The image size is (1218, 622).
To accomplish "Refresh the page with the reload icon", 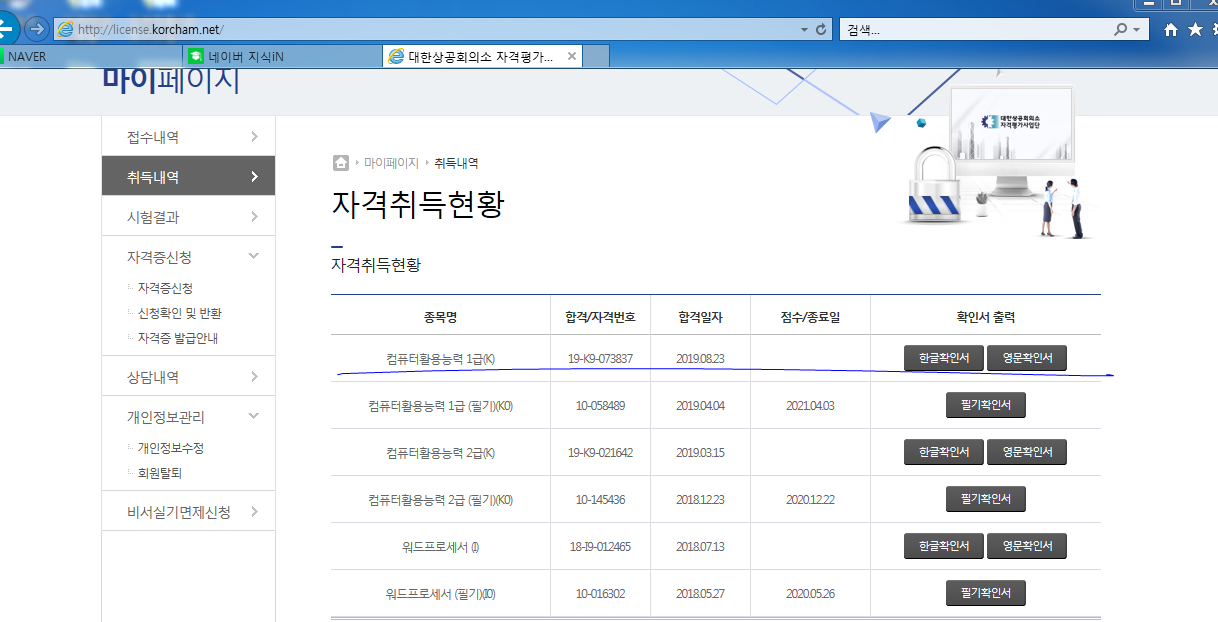I will point(822,29).
